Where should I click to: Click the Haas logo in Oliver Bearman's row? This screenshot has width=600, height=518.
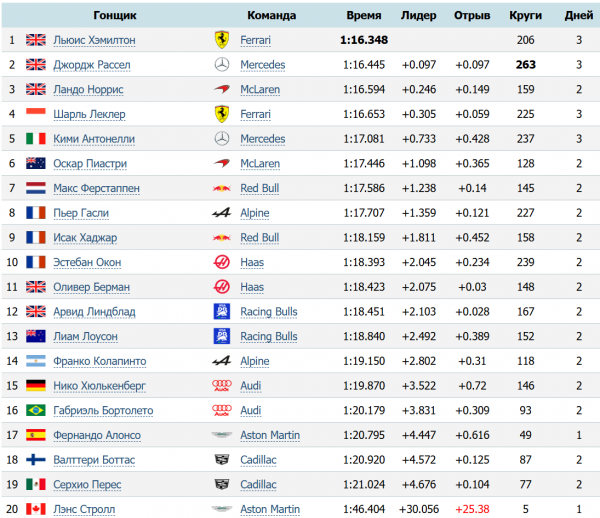222,287
